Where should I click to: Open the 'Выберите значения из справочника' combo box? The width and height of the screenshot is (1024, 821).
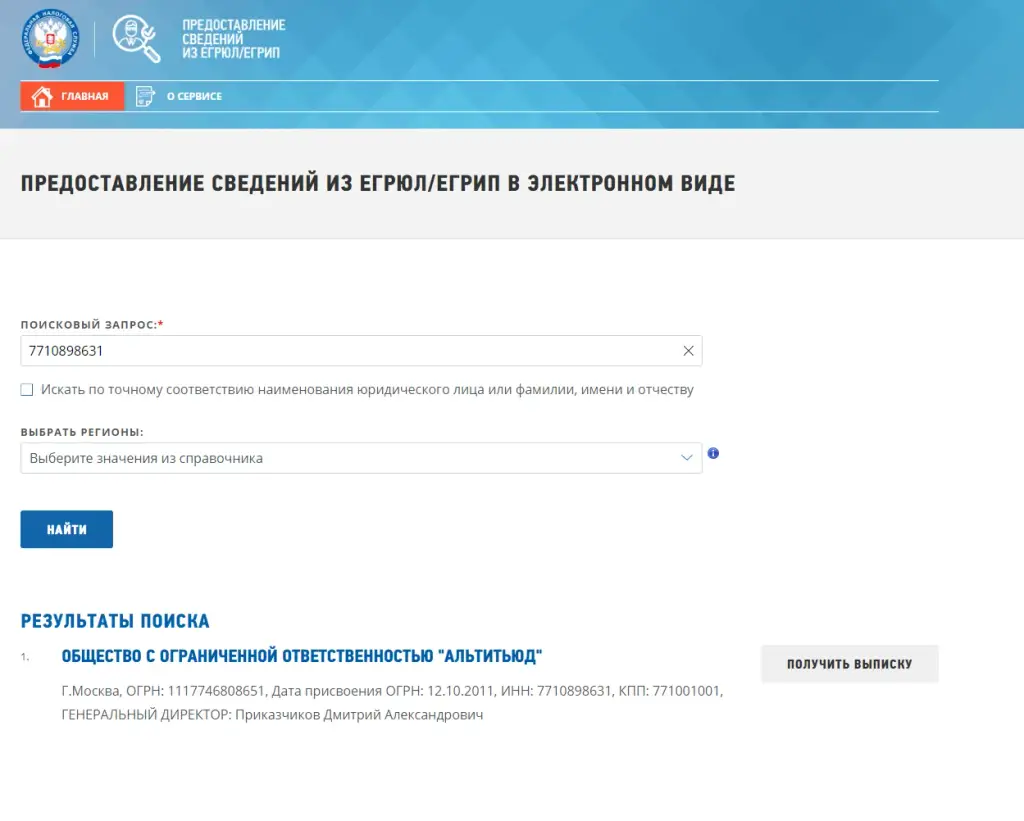[x=361, y=458]
